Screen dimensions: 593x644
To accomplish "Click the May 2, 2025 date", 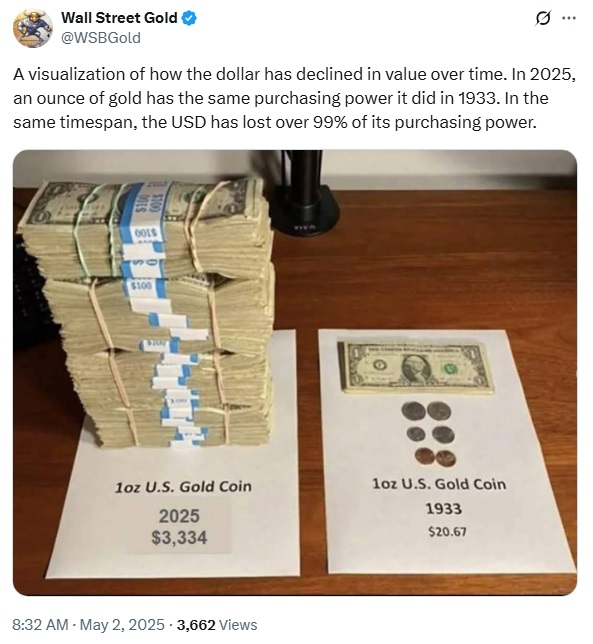I will [x=122, y=625].
